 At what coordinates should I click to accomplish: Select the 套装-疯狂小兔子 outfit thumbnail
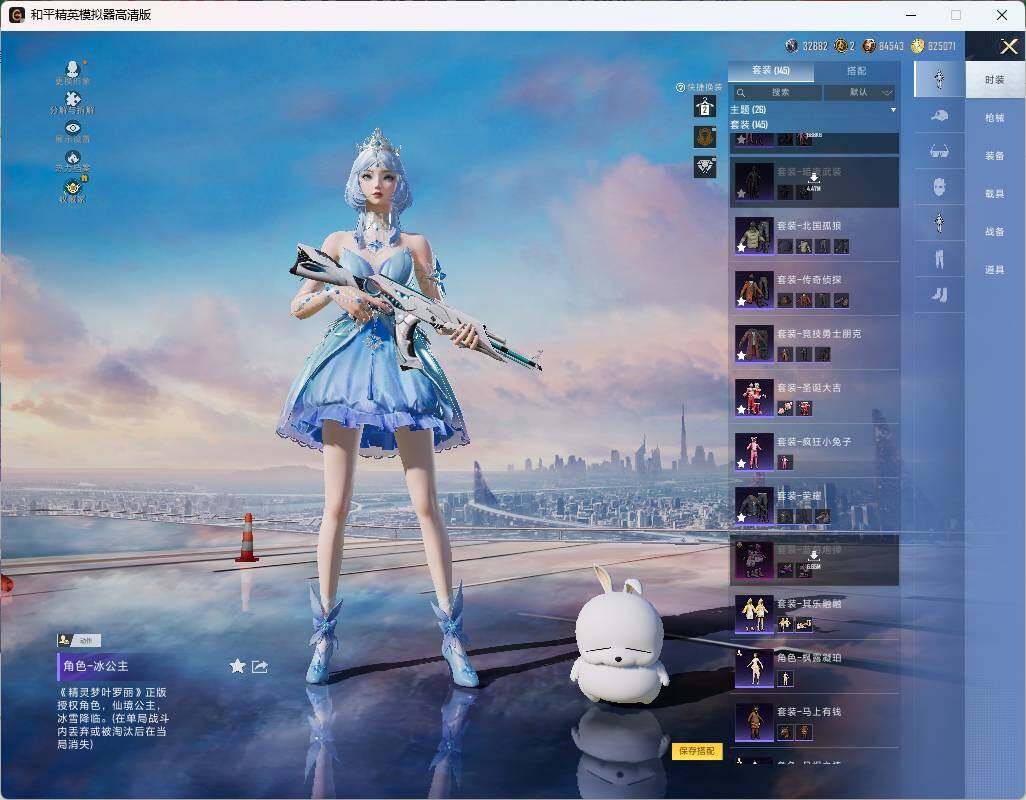[754, 451]
